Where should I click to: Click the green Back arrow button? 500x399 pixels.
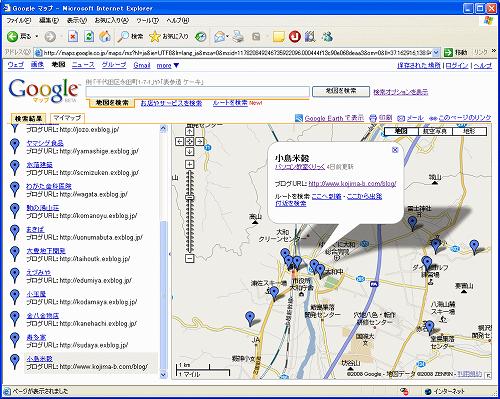[x=13, y=36]
